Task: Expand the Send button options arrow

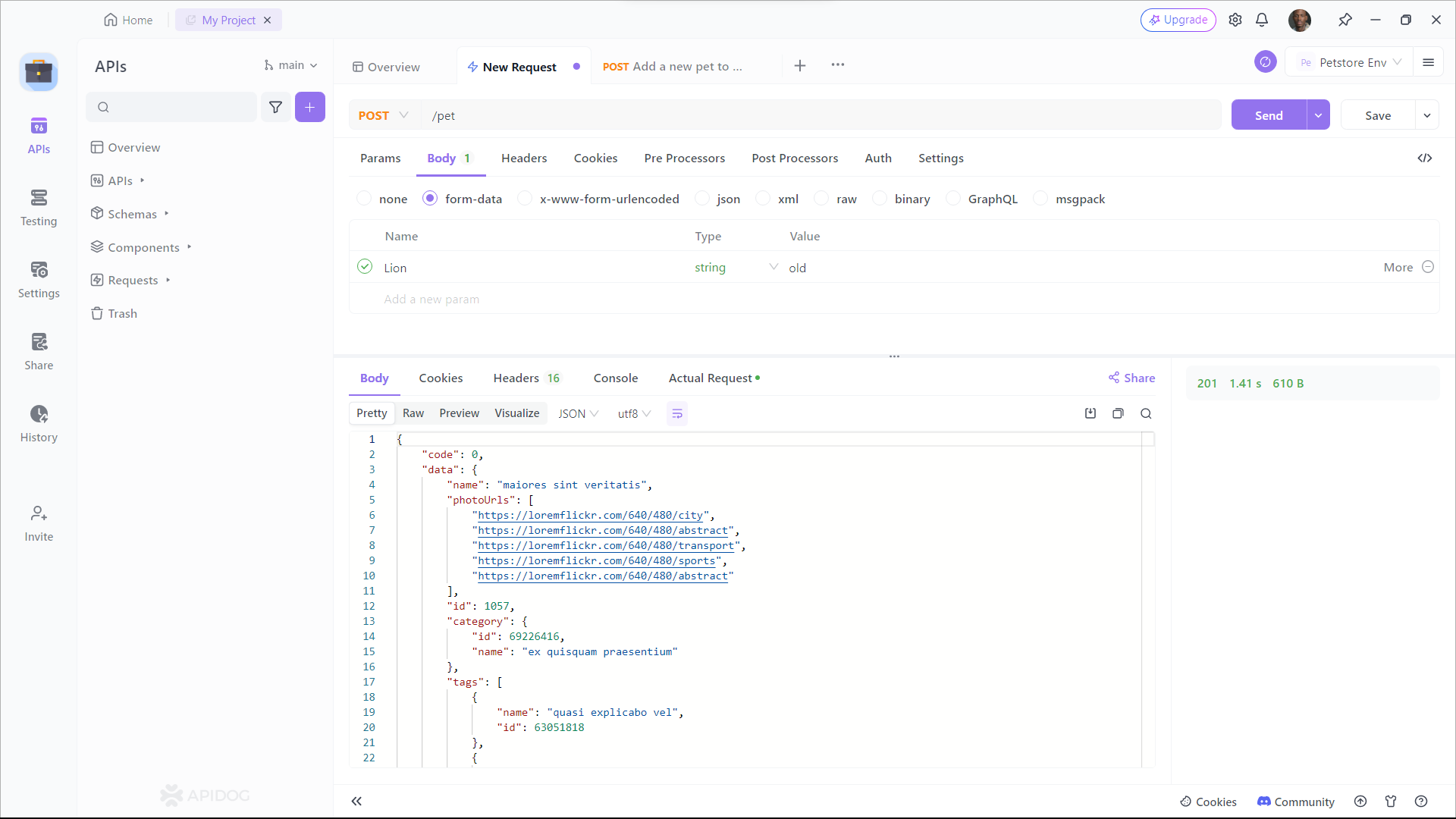Action: [1318, 115]
